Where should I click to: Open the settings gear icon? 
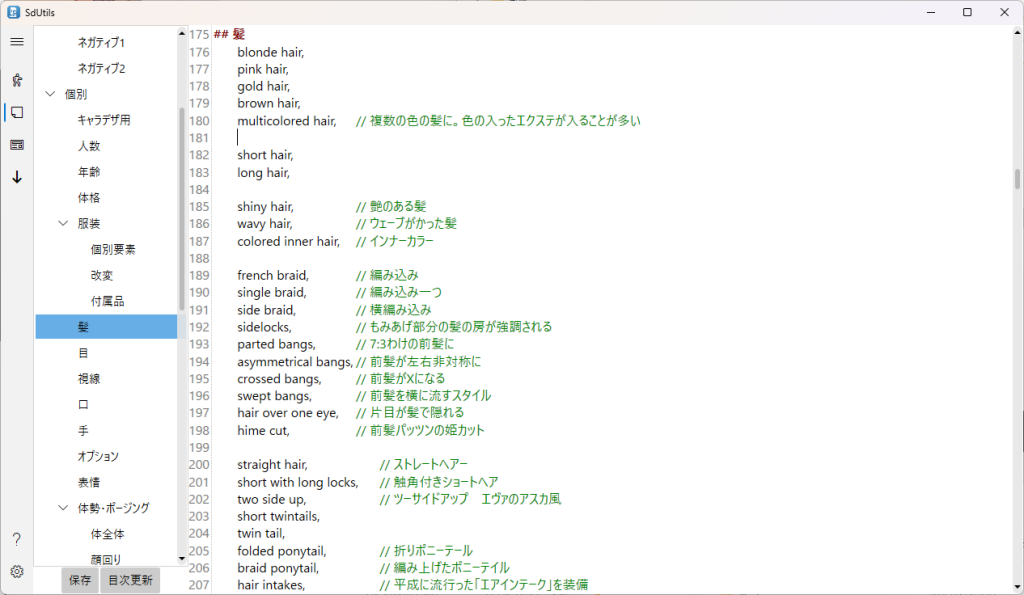tap(17, 571)
